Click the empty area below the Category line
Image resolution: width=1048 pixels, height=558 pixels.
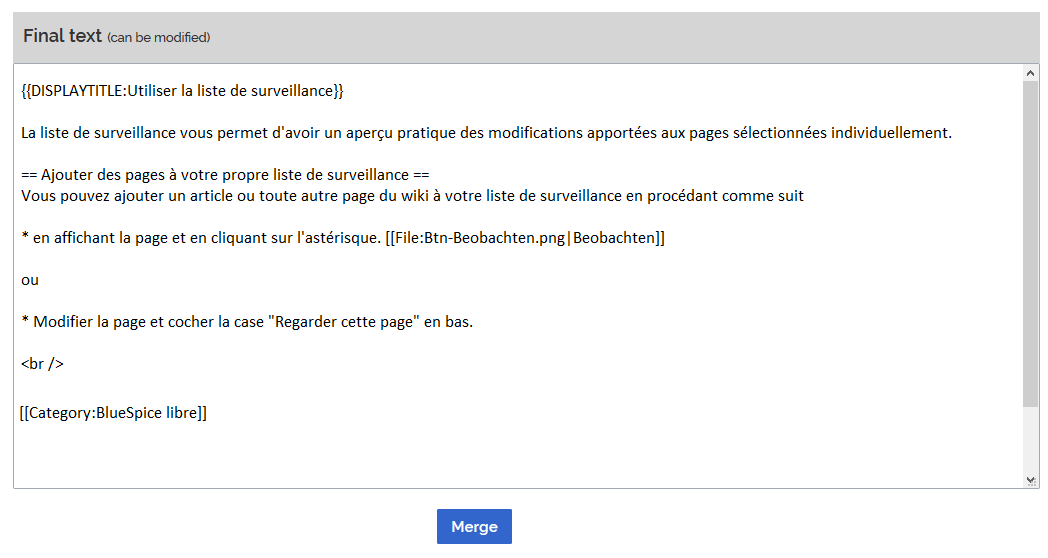coord(515,454)
